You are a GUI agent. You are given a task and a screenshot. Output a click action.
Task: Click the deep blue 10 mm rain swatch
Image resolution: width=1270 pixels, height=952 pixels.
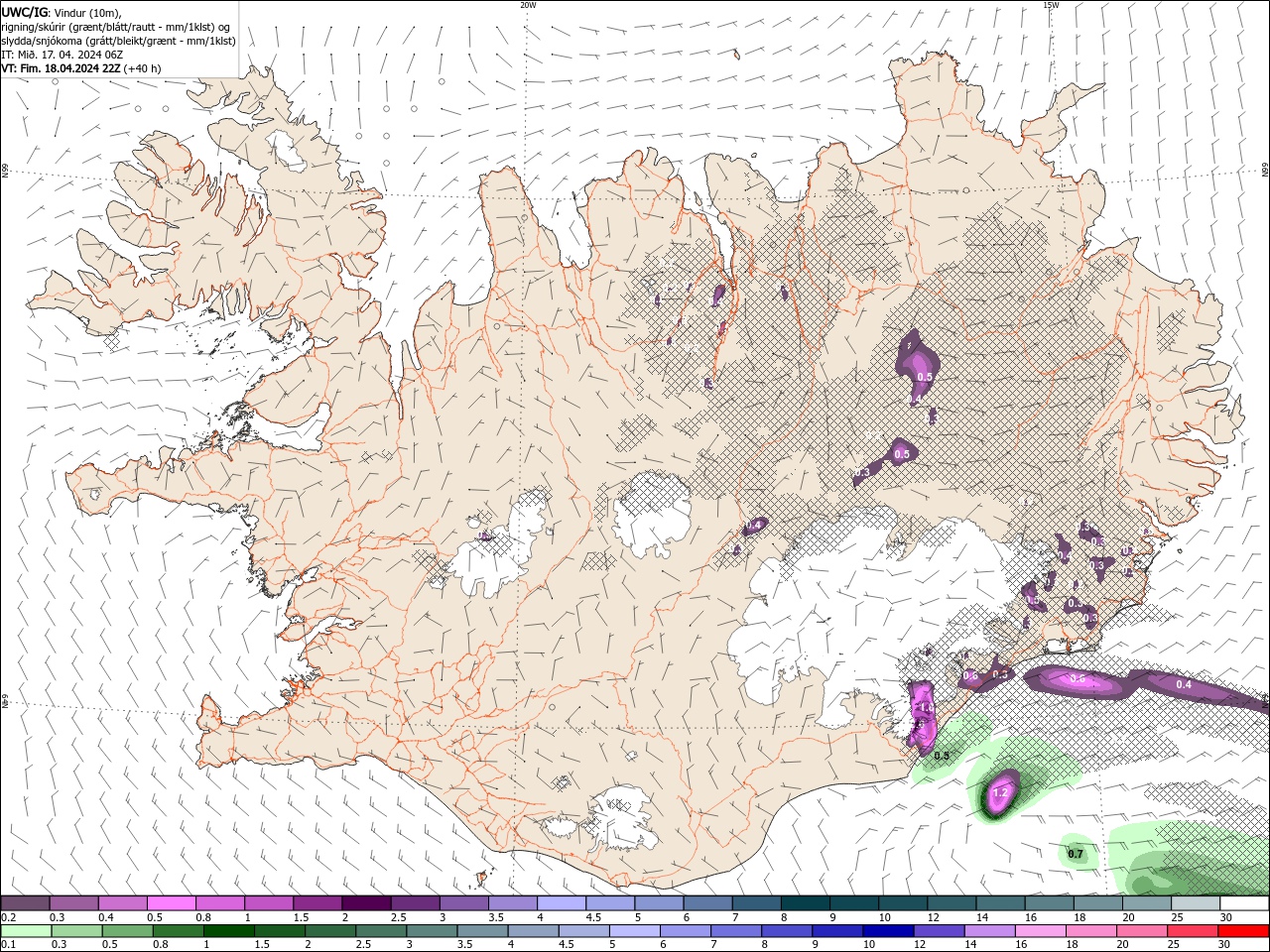(x=887, y=931)
